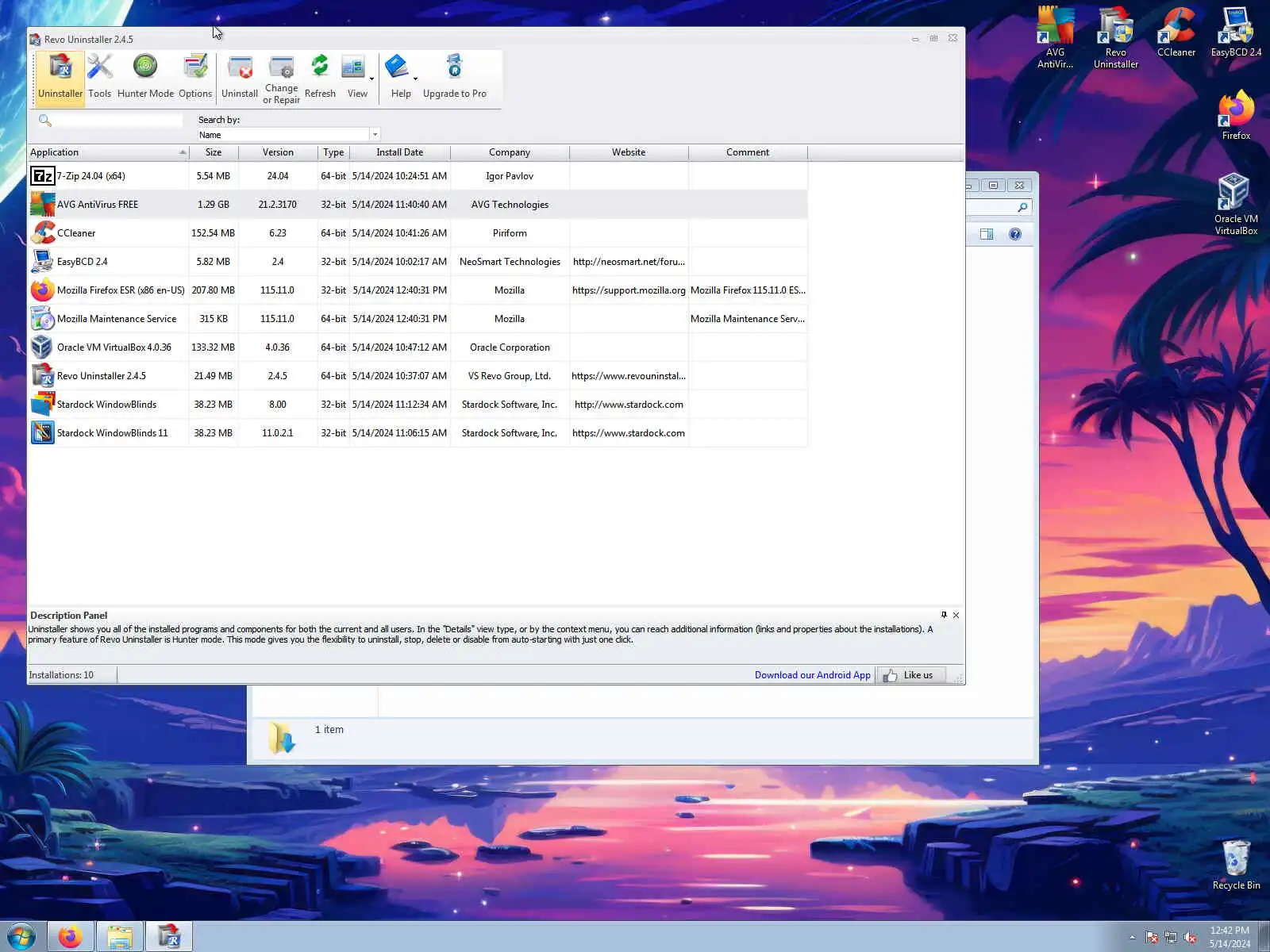Image resolution: width=1270 pixels, height=952 pixels.
Task: Select the Mozilla Maintenance Service icon
Action: [x=42, y=319]
